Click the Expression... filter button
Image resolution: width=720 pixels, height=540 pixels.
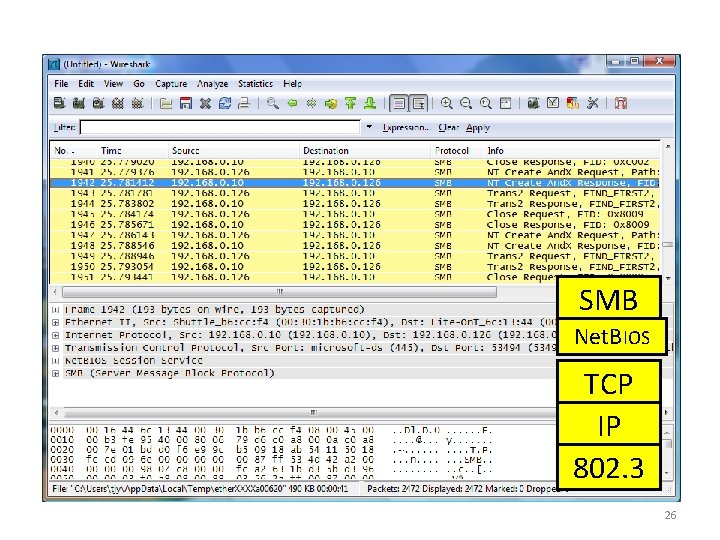coord(405,128)
